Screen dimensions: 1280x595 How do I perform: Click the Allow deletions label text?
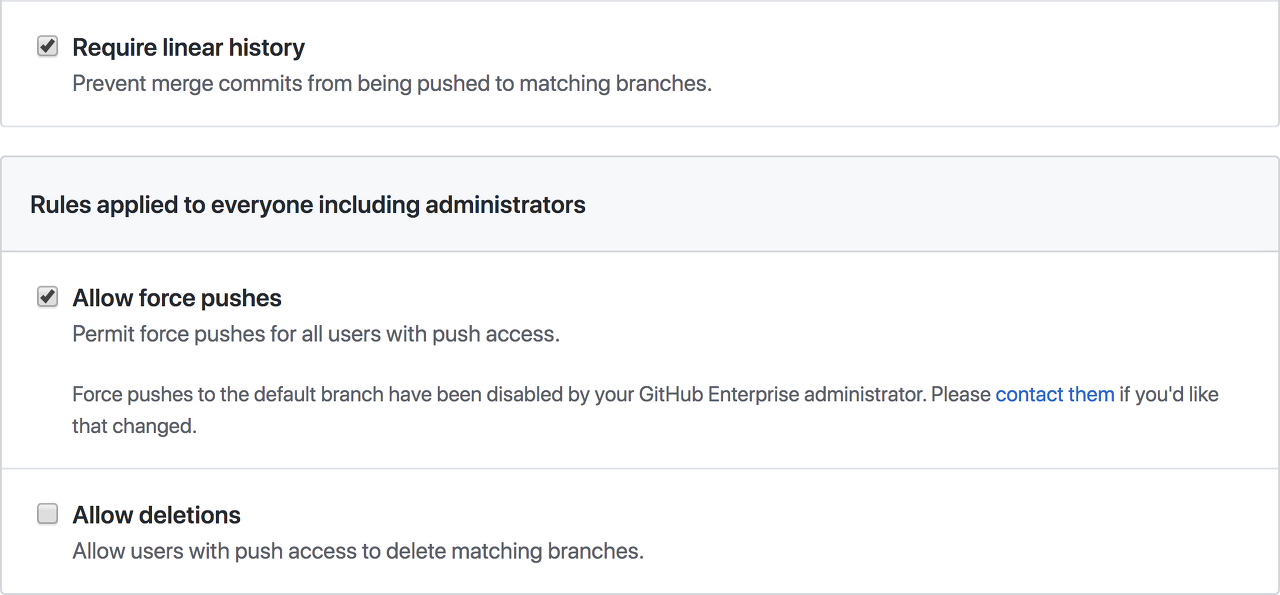tap(157, 515)
